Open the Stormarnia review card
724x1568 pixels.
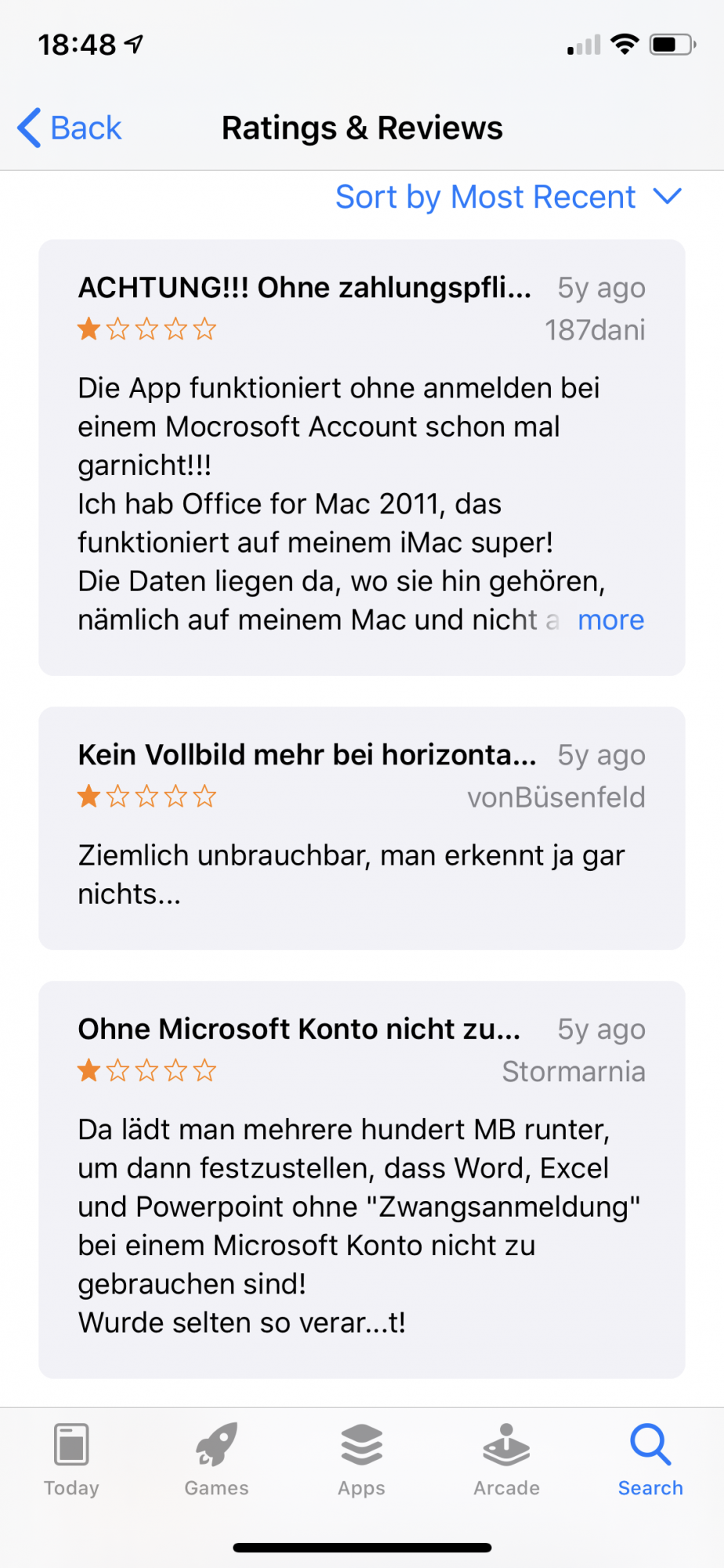362,1180
